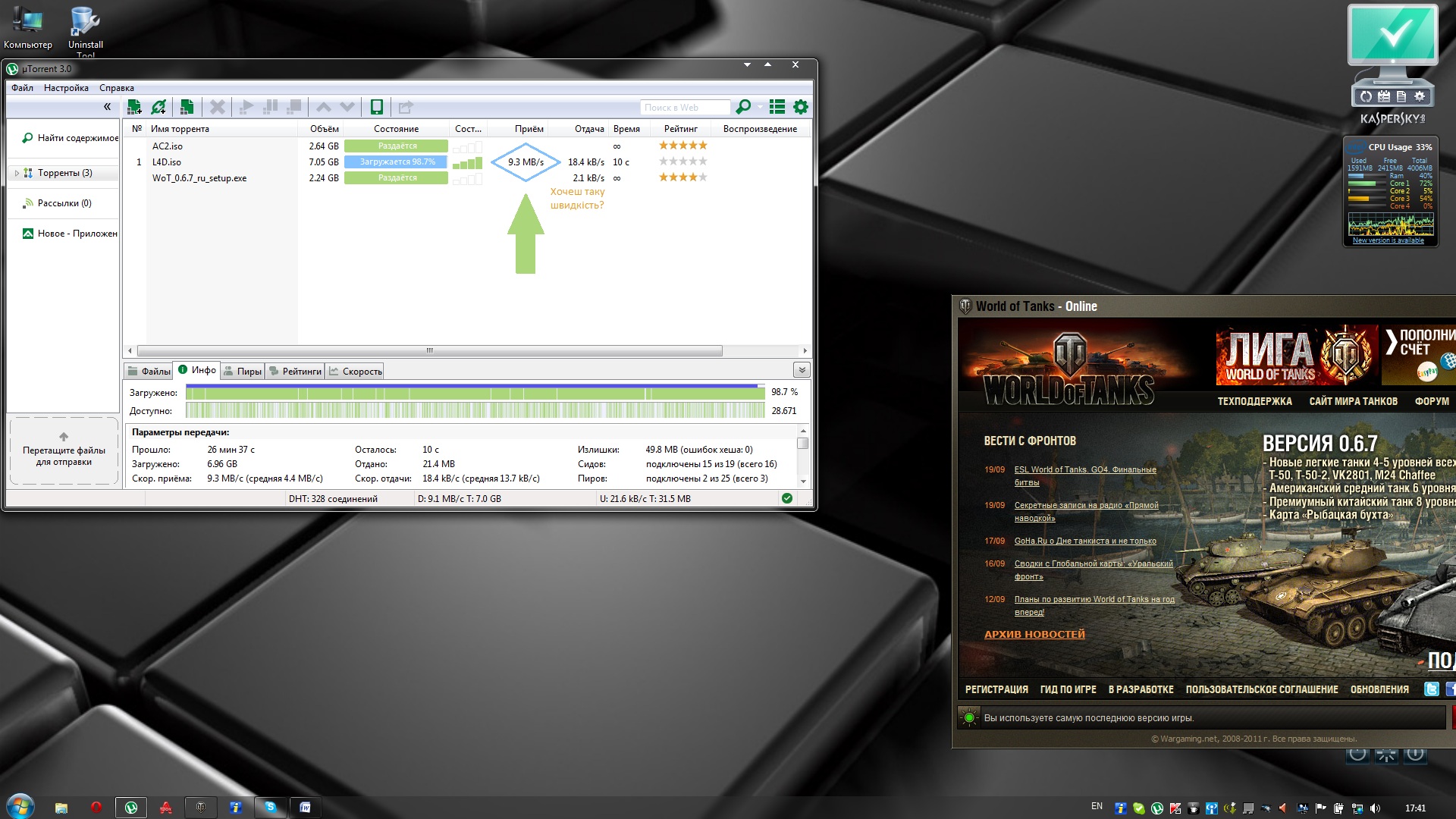1456x819 pixels.
Task: Switch to the Рейтинги tab
Action: click(295, 371)
